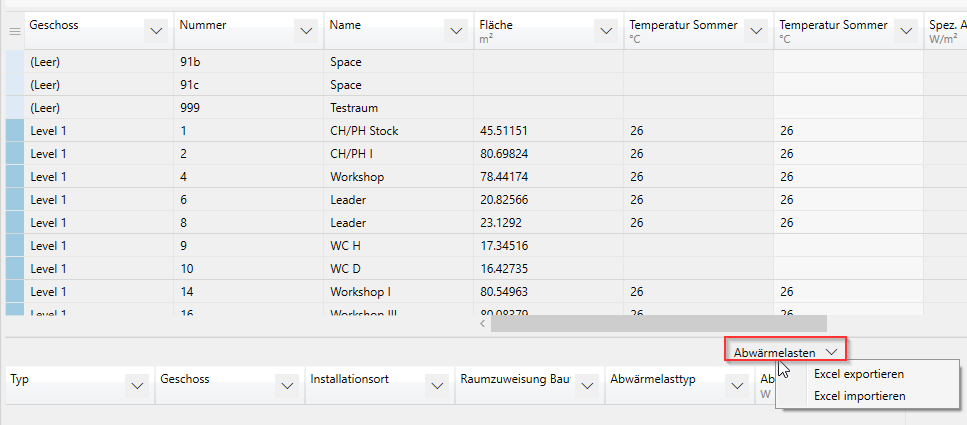Choose Excel exportieren from the menu
This screenshot has height=425, width=967.
[859, 374]
